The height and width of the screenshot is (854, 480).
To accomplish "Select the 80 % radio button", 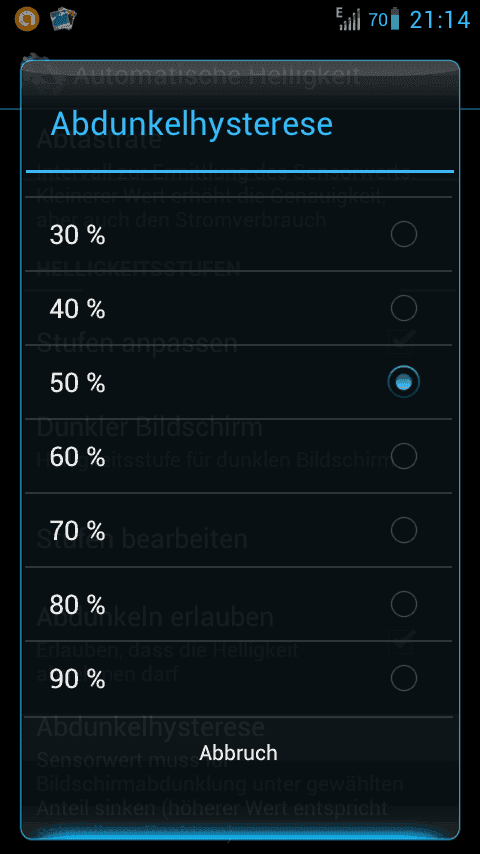I will [404, 605].
